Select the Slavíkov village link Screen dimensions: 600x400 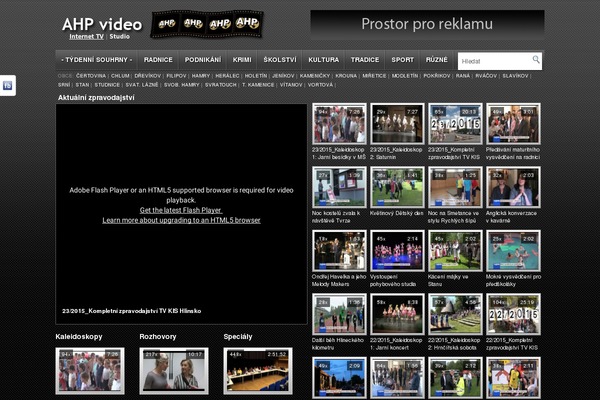pos(515,76)
